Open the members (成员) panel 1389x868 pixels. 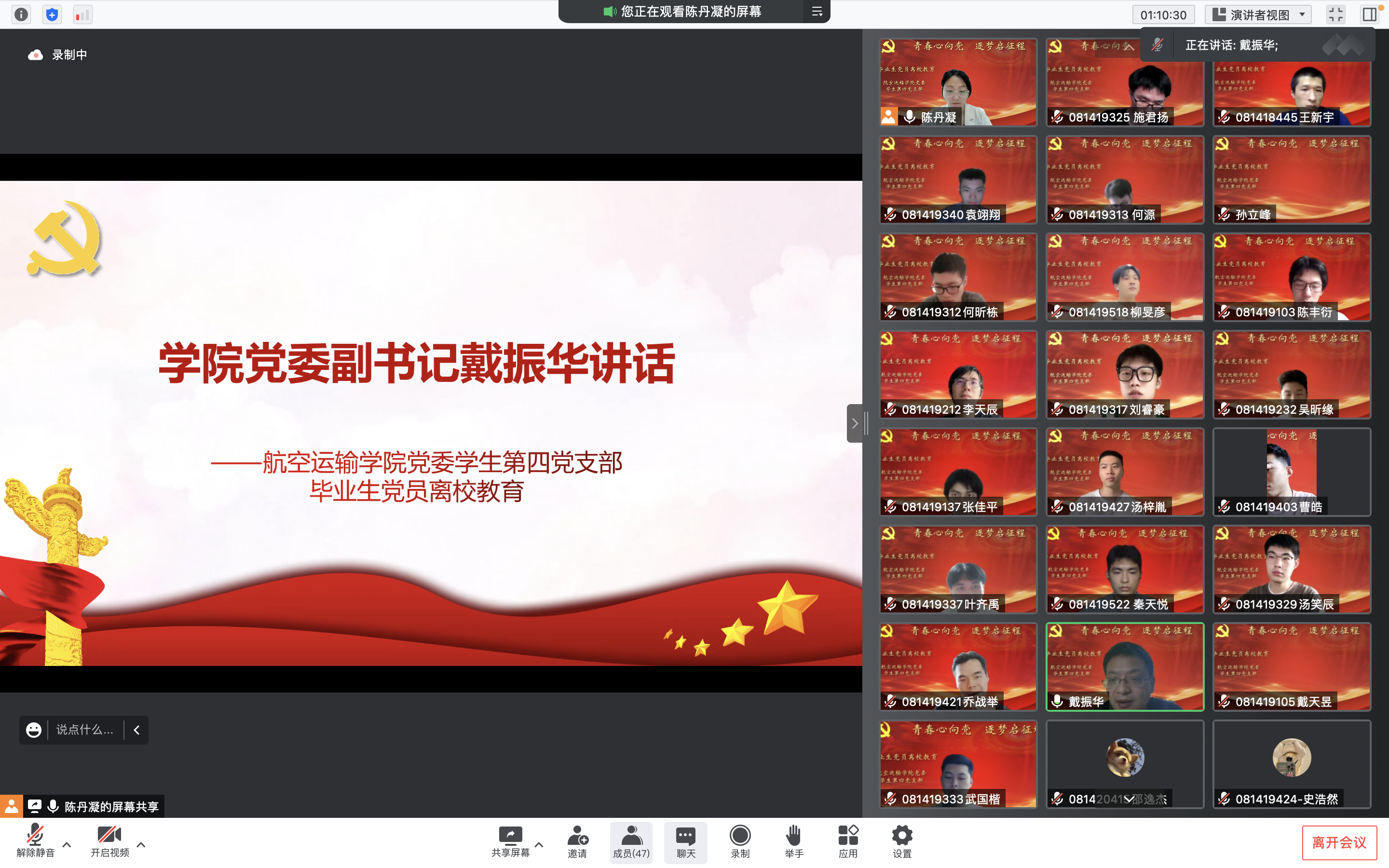pos(631,841)
